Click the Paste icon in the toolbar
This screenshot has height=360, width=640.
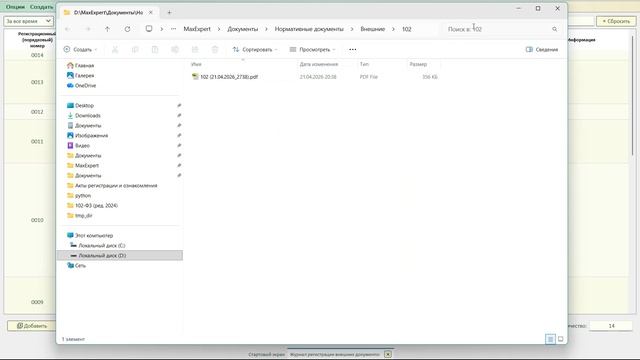(155, 49)
